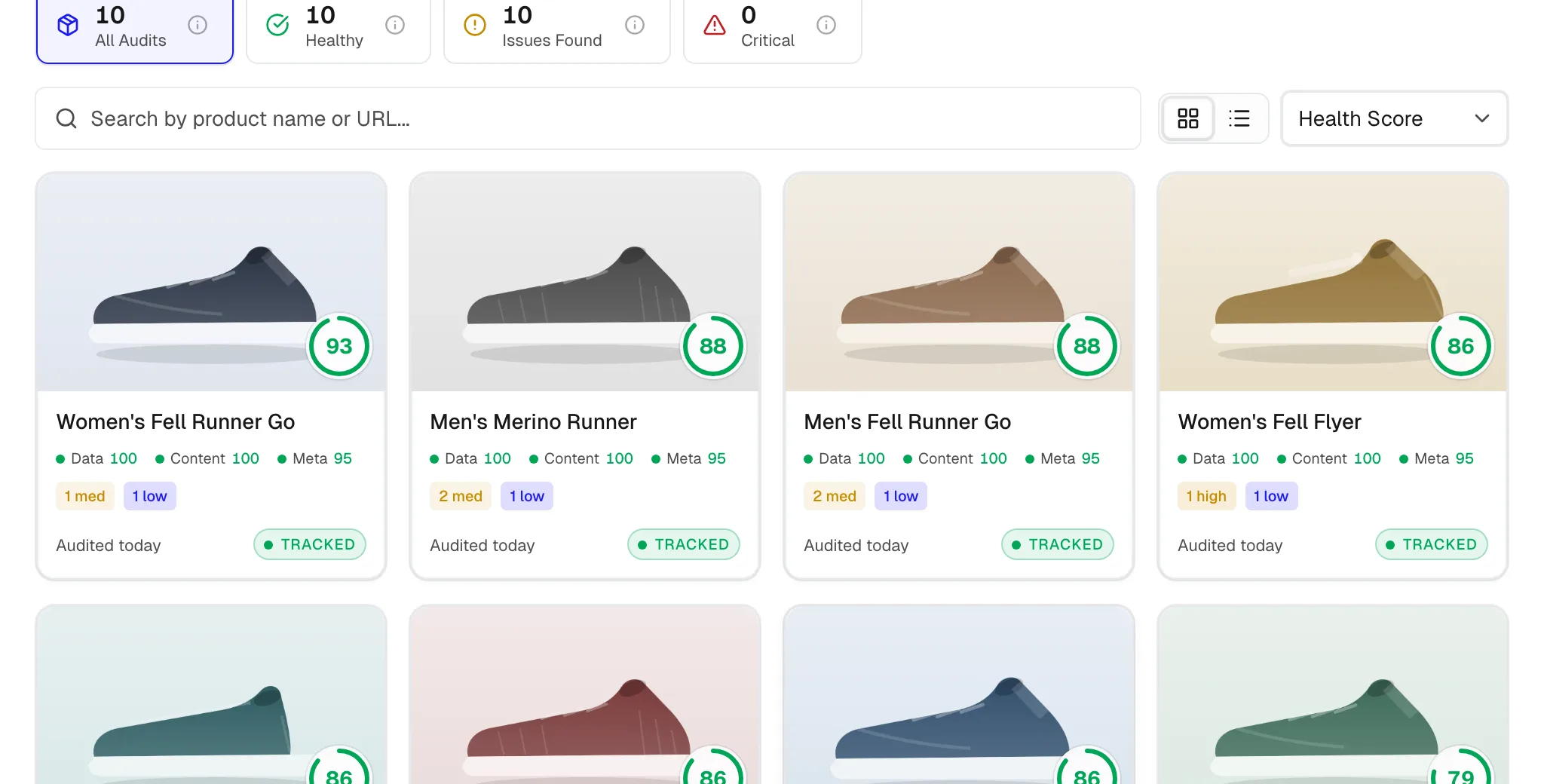Click the 2 med badge on Men's Fell Runner Go
1544x784 pixels.
(835, 496)
